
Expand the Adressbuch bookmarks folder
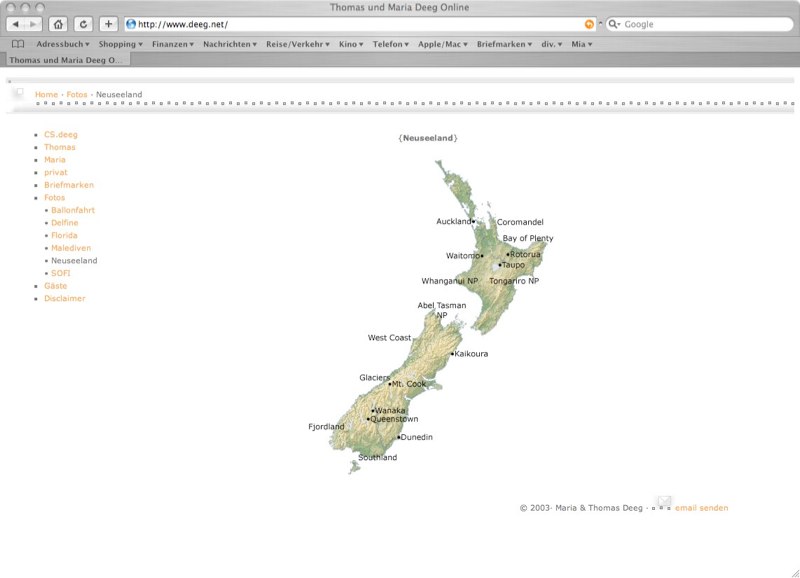click(62, 44)
